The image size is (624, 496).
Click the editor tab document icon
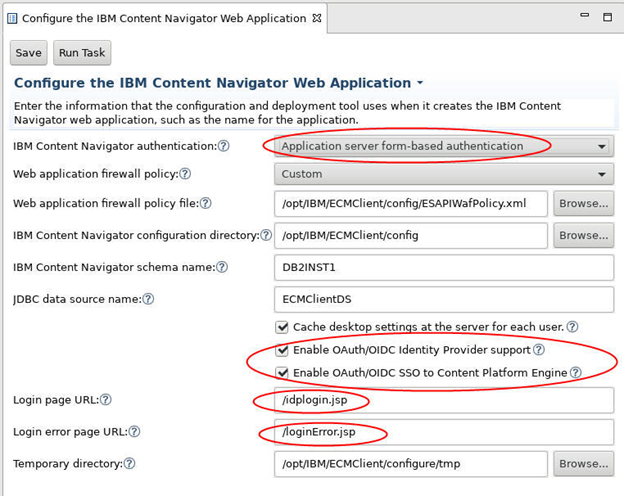point(12,18)
